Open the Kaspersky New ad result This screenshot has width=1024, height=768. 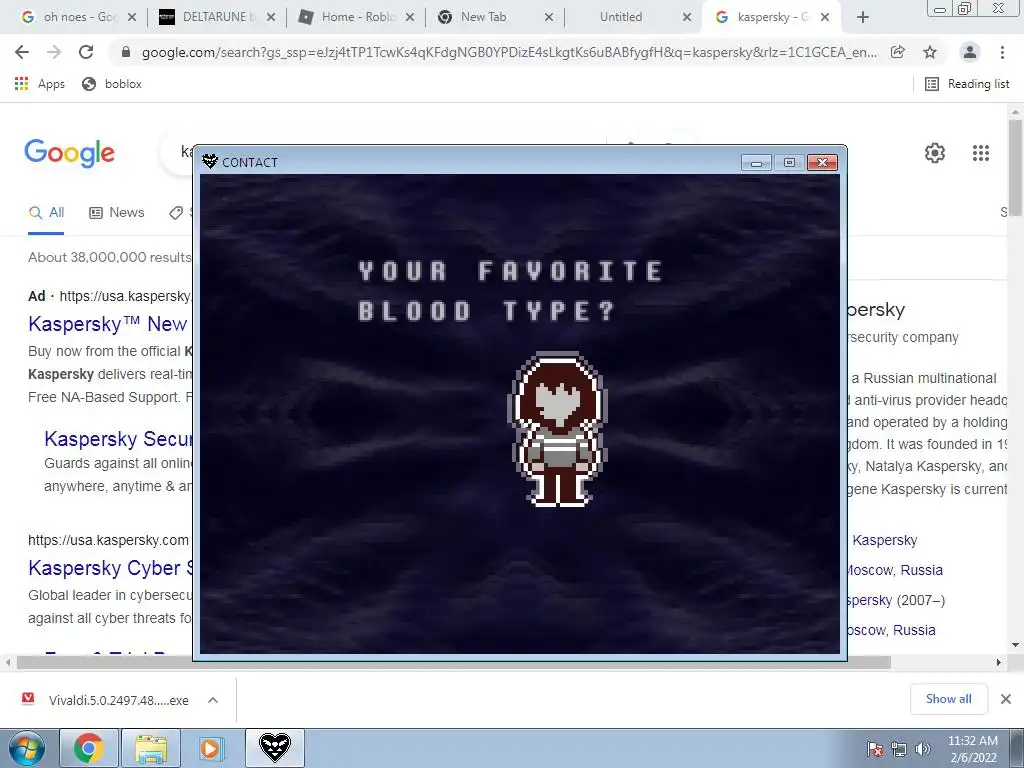click(x=108, y=323)
